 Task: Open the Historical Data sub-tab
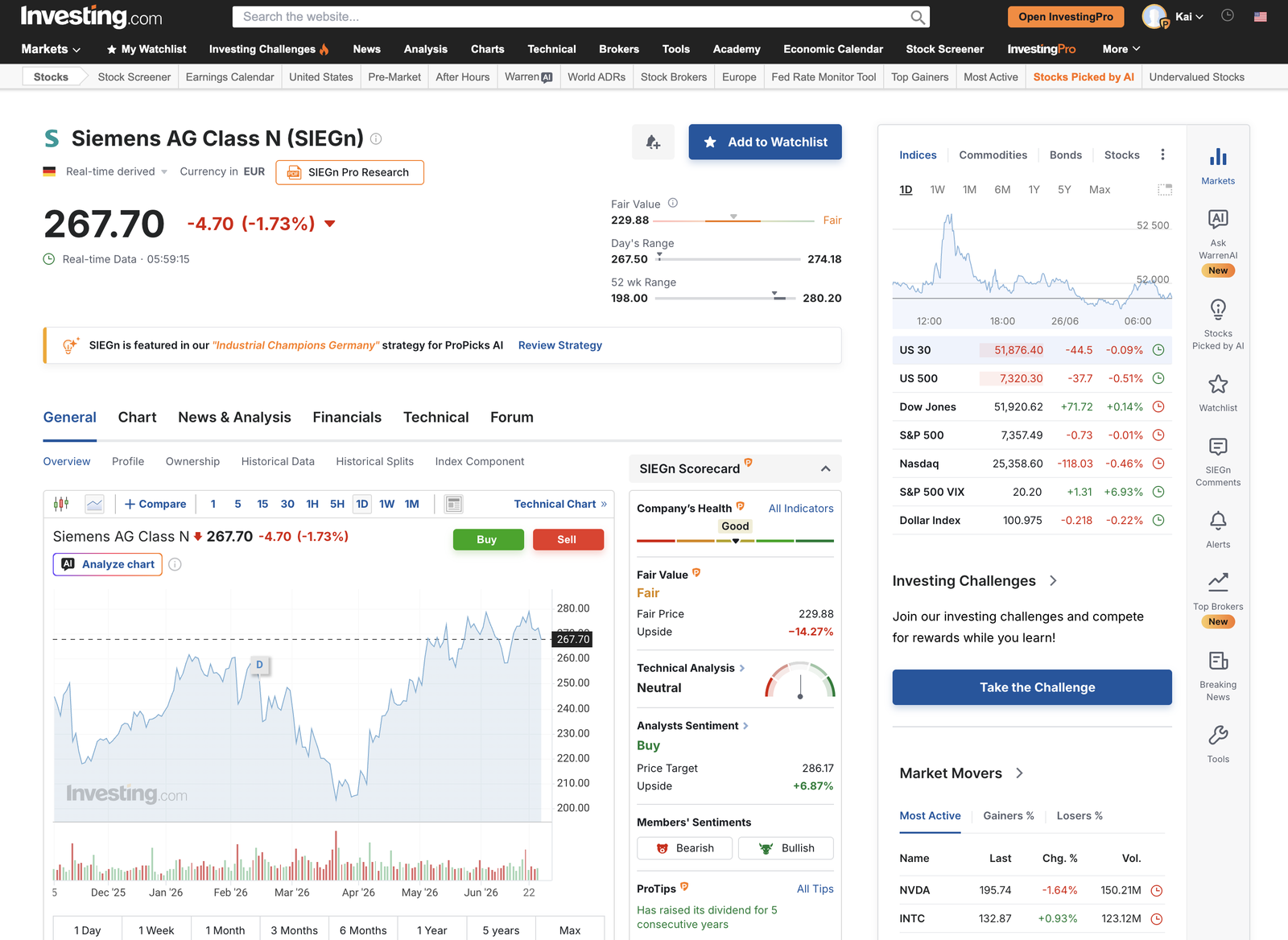[x=278, y=461]
